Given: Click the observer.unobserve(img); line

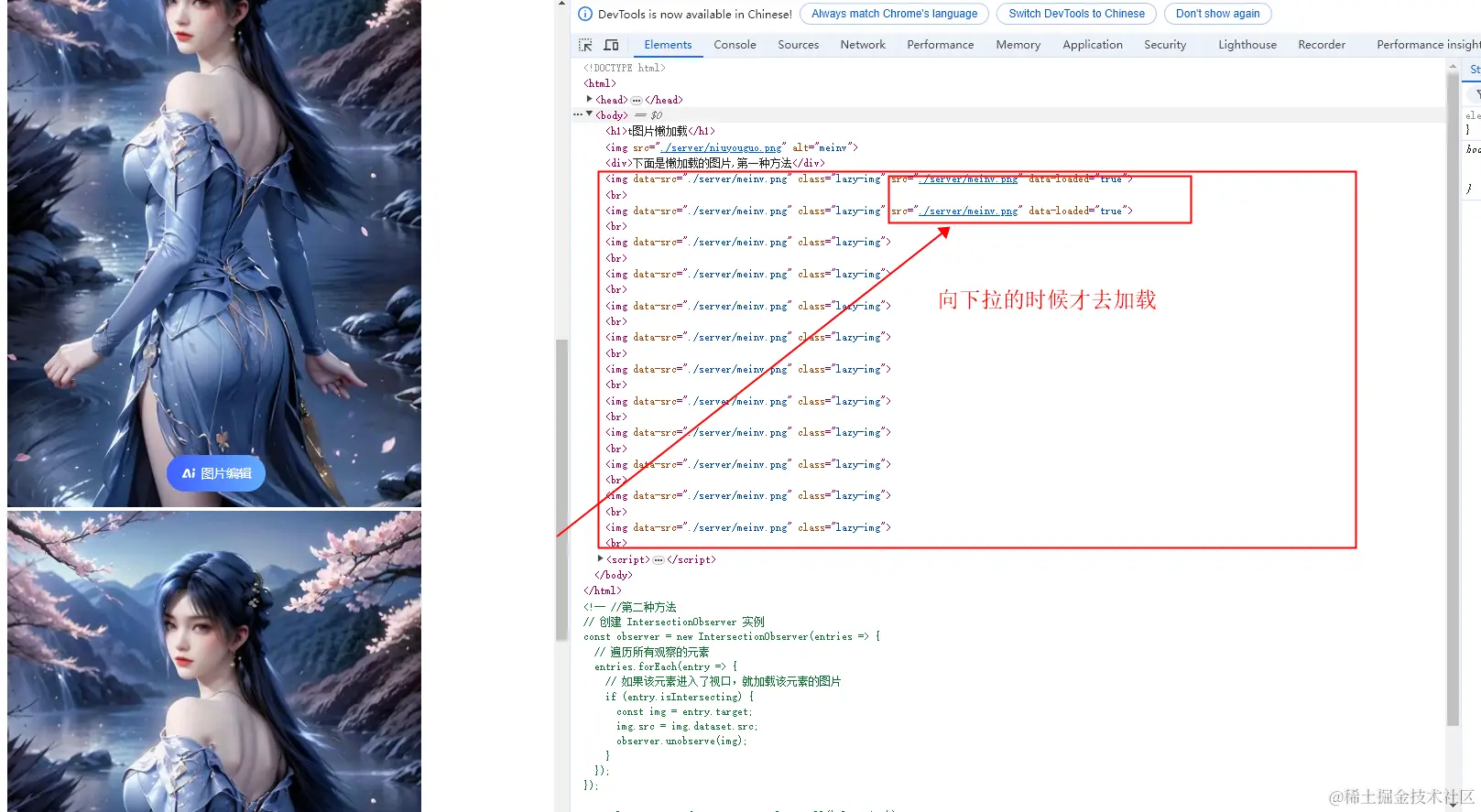Looking at the screenshot, I should [x=681, y=741].
